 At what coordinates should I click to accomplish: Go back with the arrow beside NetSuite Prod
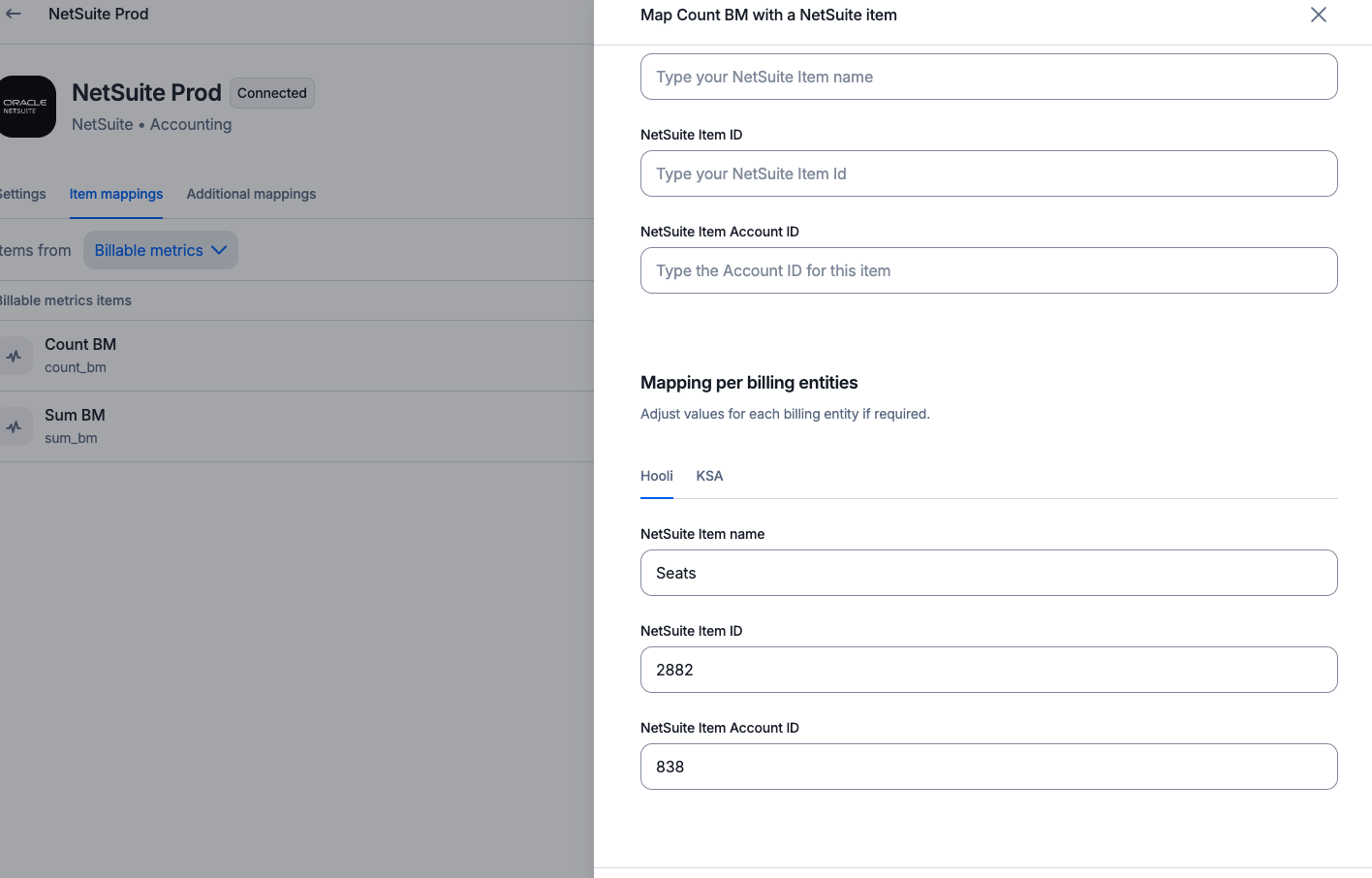(x=14, y=14)
